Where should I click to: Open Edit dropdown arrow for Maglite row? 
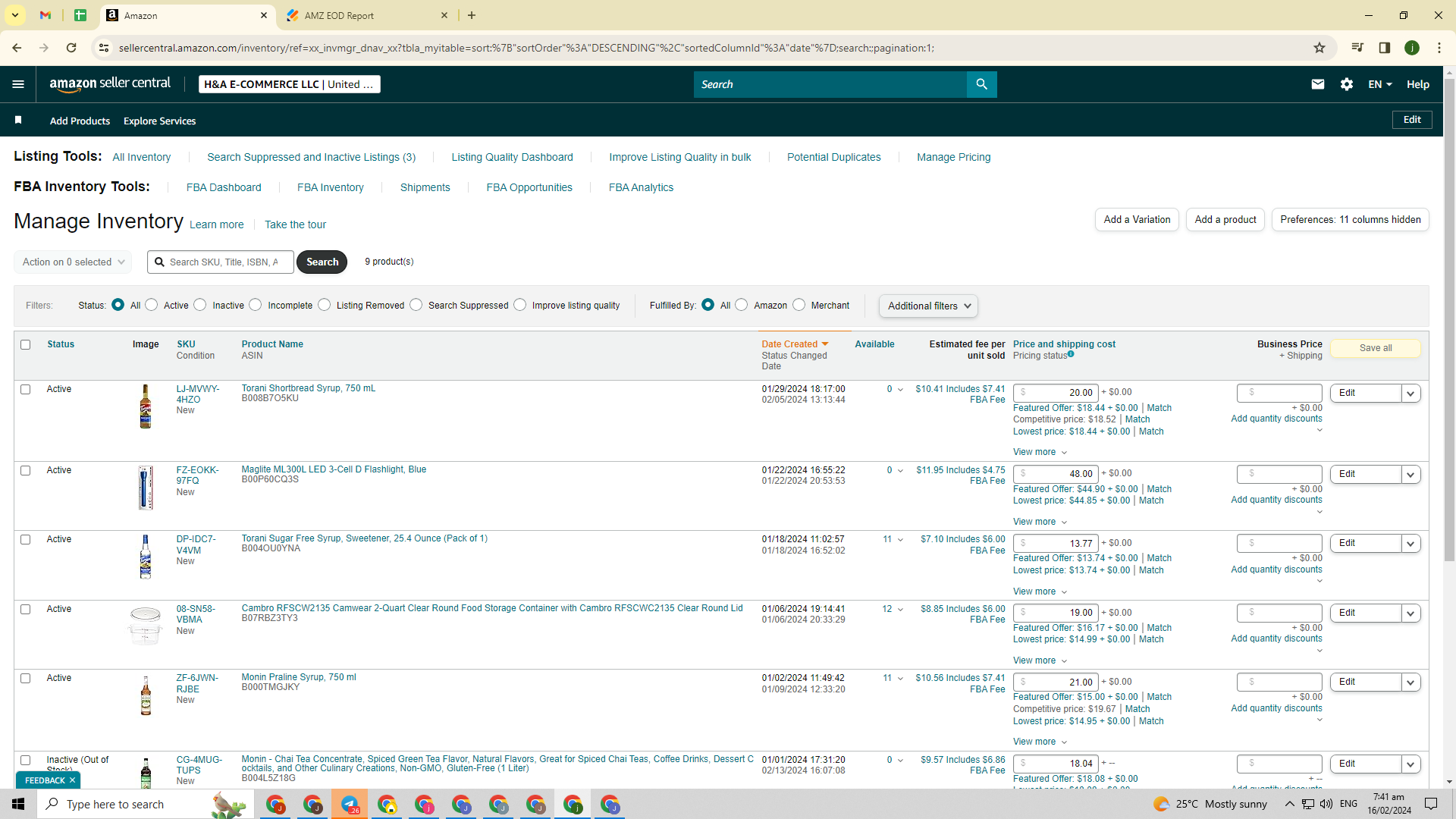coord(1411,475)
